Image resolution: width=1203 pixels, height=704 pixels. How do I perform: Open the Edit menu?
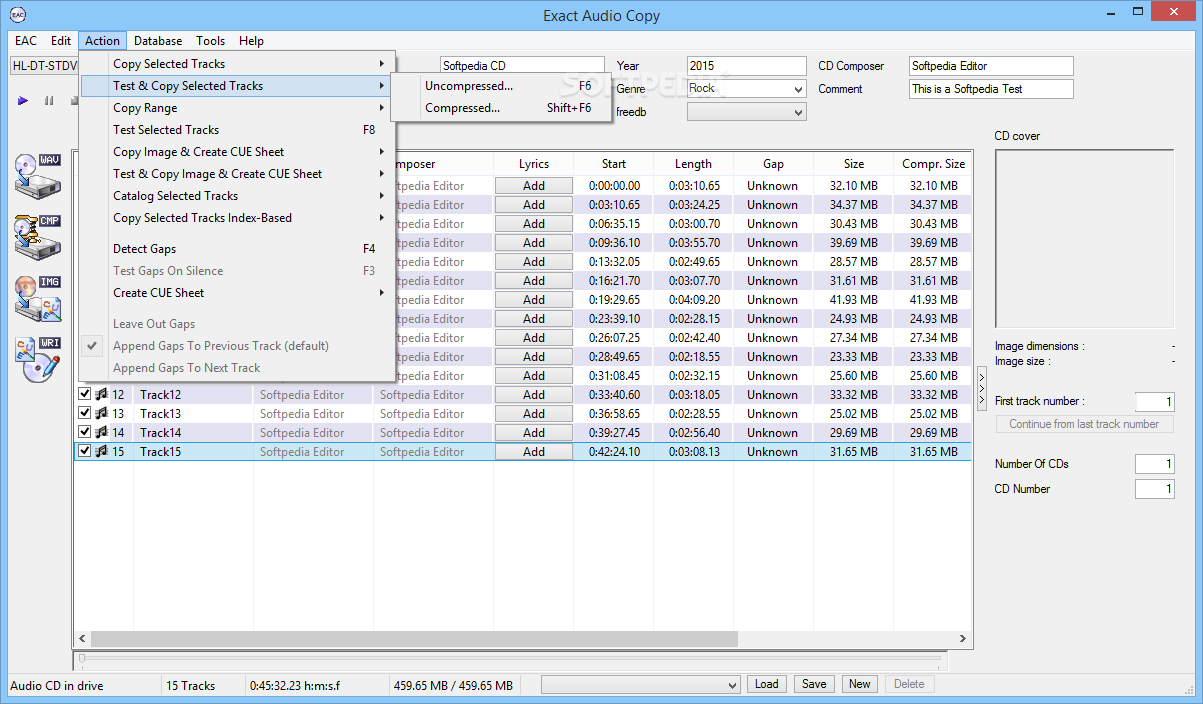(x=61, y=41)
